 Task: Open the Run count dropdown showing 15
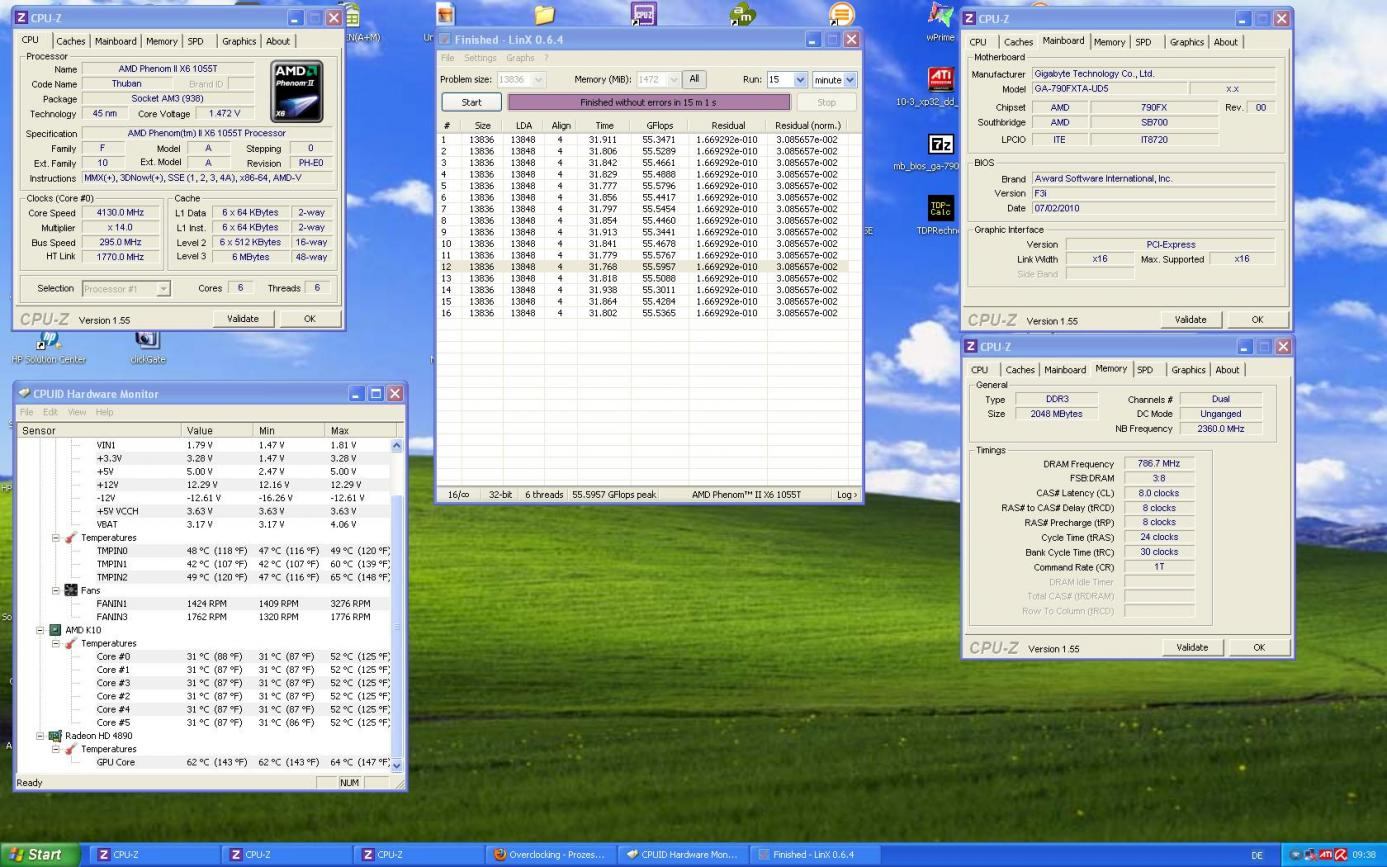click(799, 80)
